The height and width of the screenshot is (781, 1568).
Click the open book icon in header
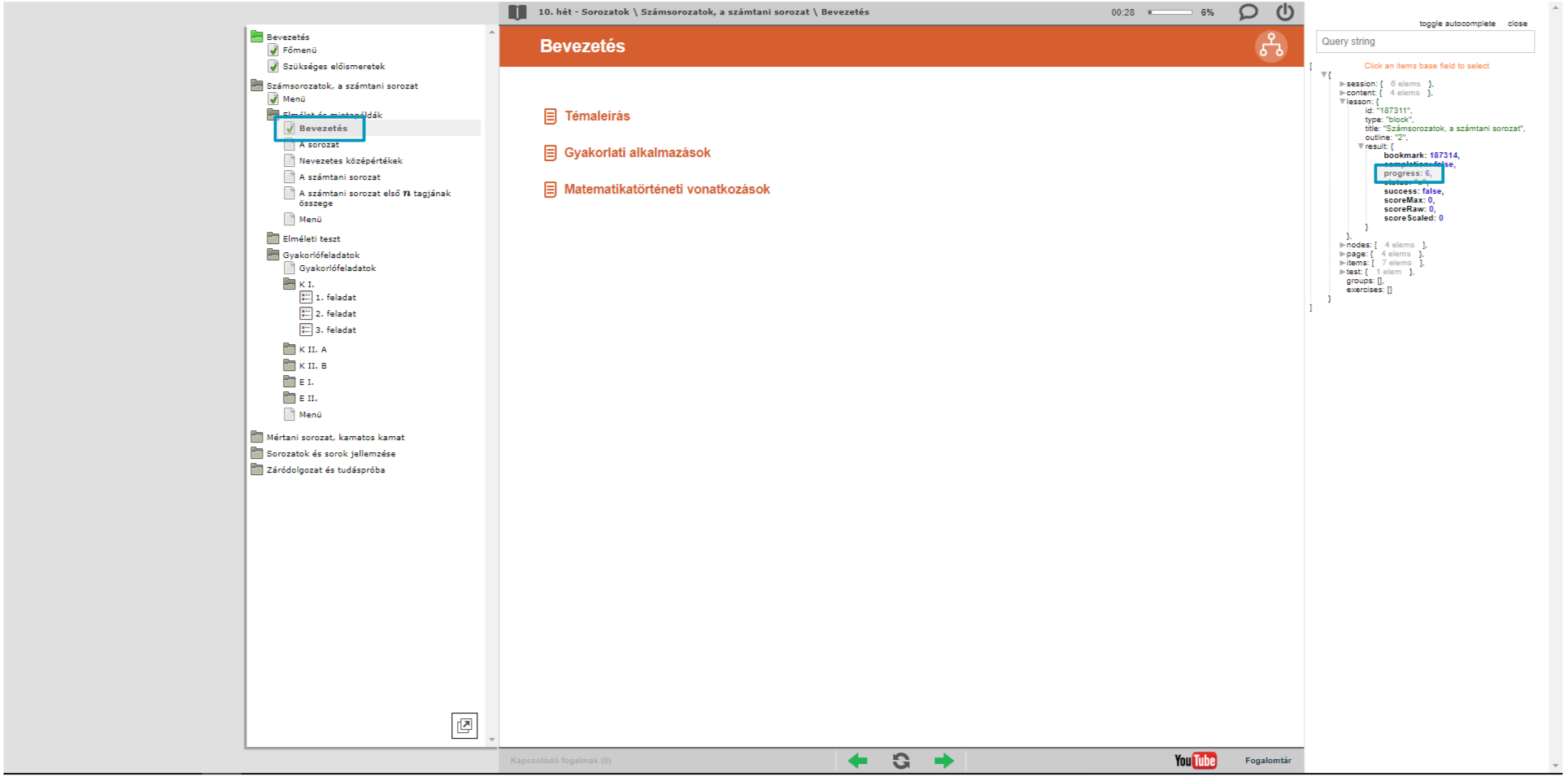[517, 12]
